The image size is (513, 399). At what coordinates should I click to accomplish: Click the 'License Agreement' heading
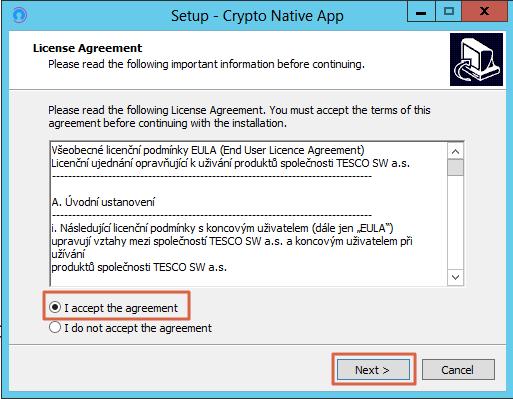(87, 48)
